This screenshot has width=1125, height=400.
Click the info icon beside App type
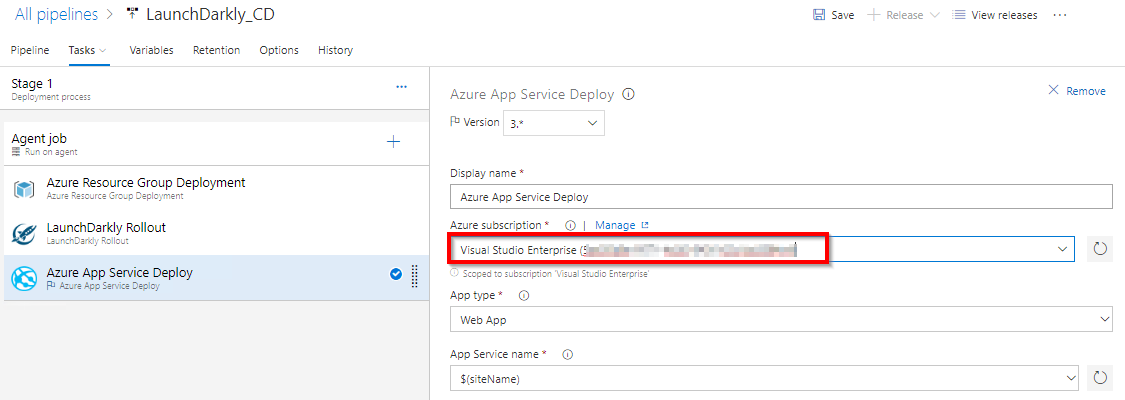[x=524, y=295]
